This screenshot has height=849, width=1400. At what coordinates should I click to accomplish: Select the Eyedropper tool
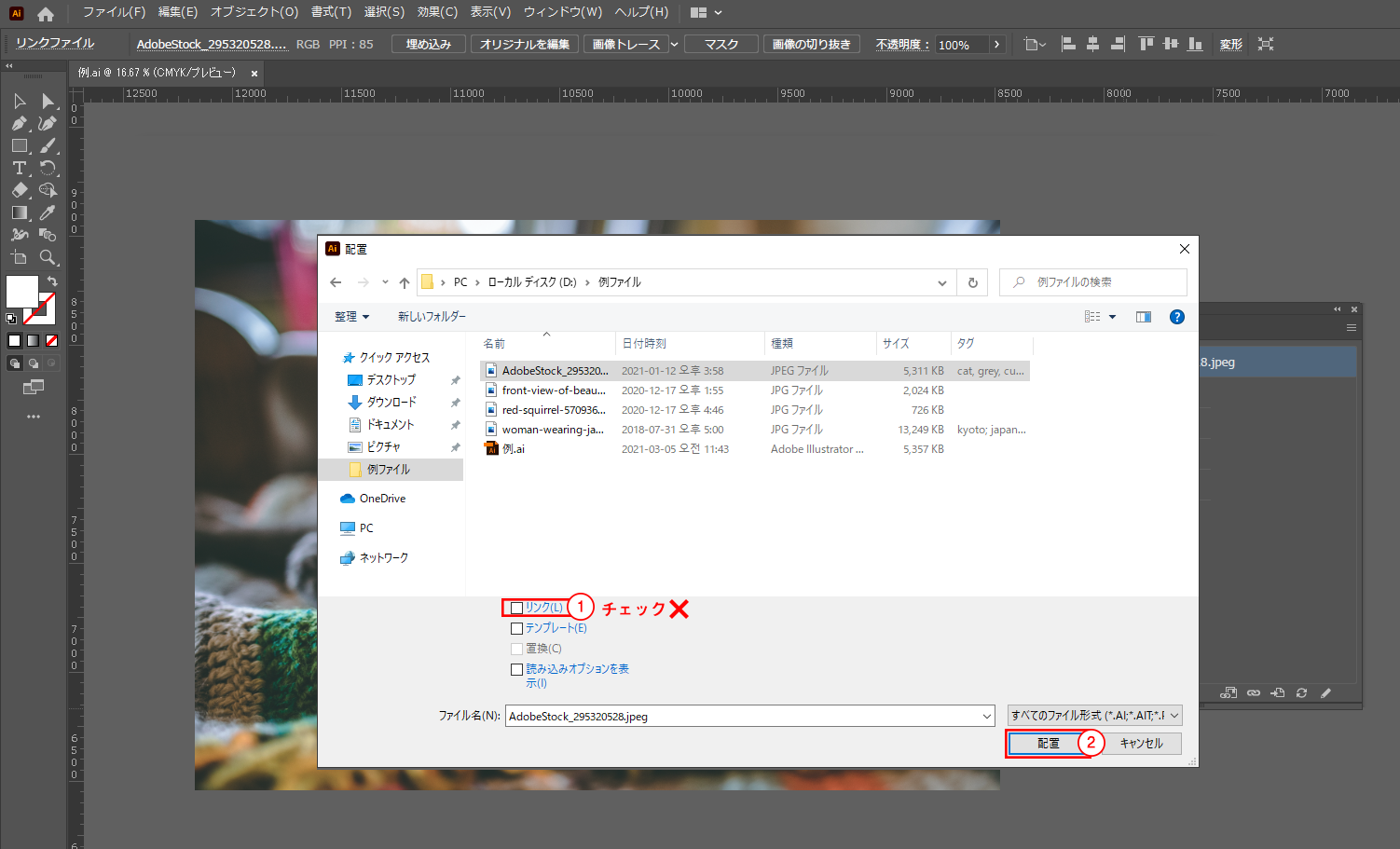(48, 212)
